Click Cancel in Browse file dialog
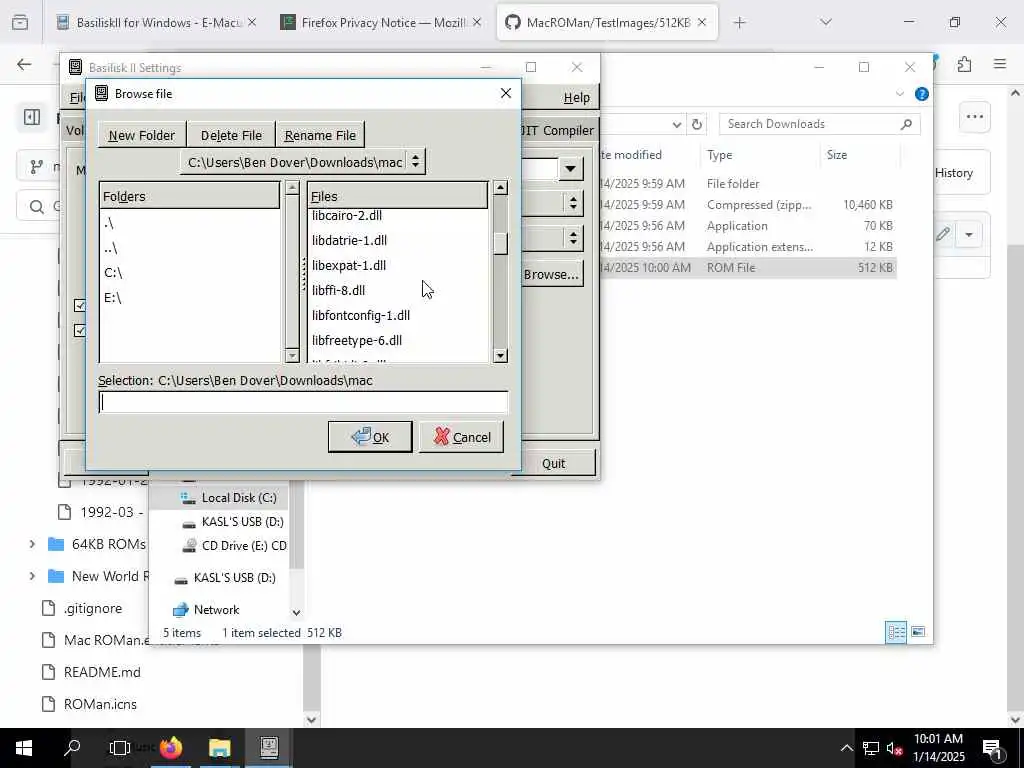Image resolution: width=1024 pixels, height=768 pixels. point(461,437)
